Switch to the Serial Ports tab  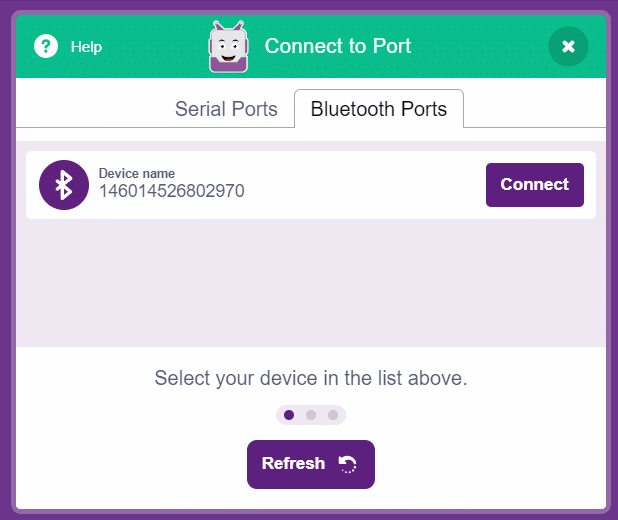point(226,109)
